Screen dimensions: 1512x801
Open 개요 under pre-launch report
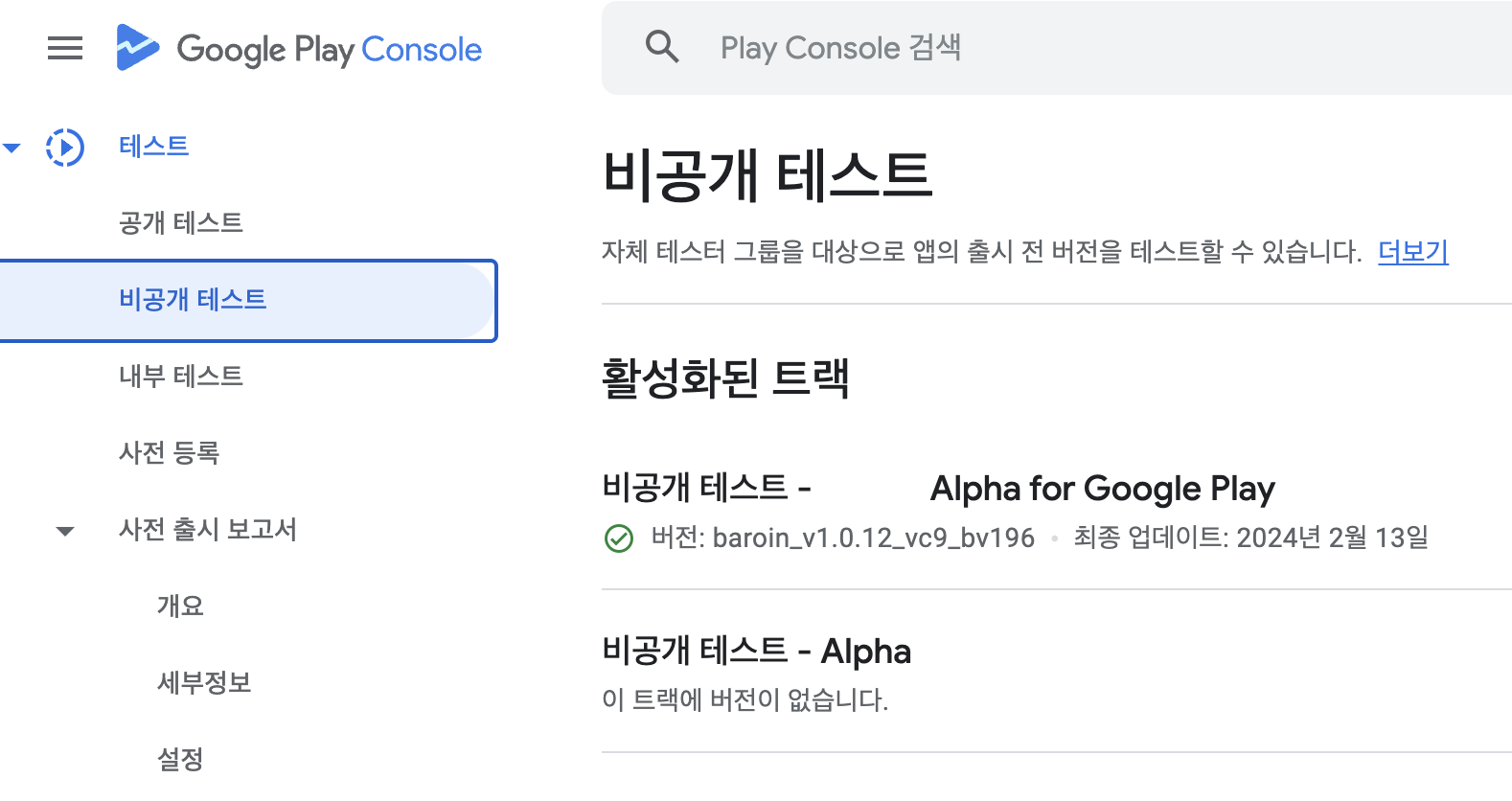click(180, 606)
